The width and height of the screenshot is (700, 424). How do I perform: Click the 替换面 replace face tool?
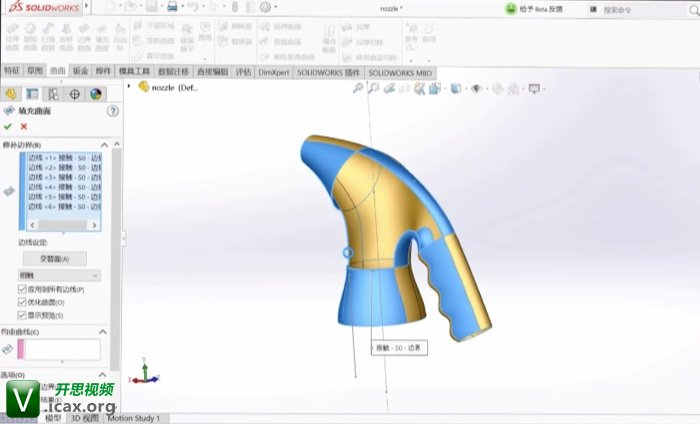[235, 42]
